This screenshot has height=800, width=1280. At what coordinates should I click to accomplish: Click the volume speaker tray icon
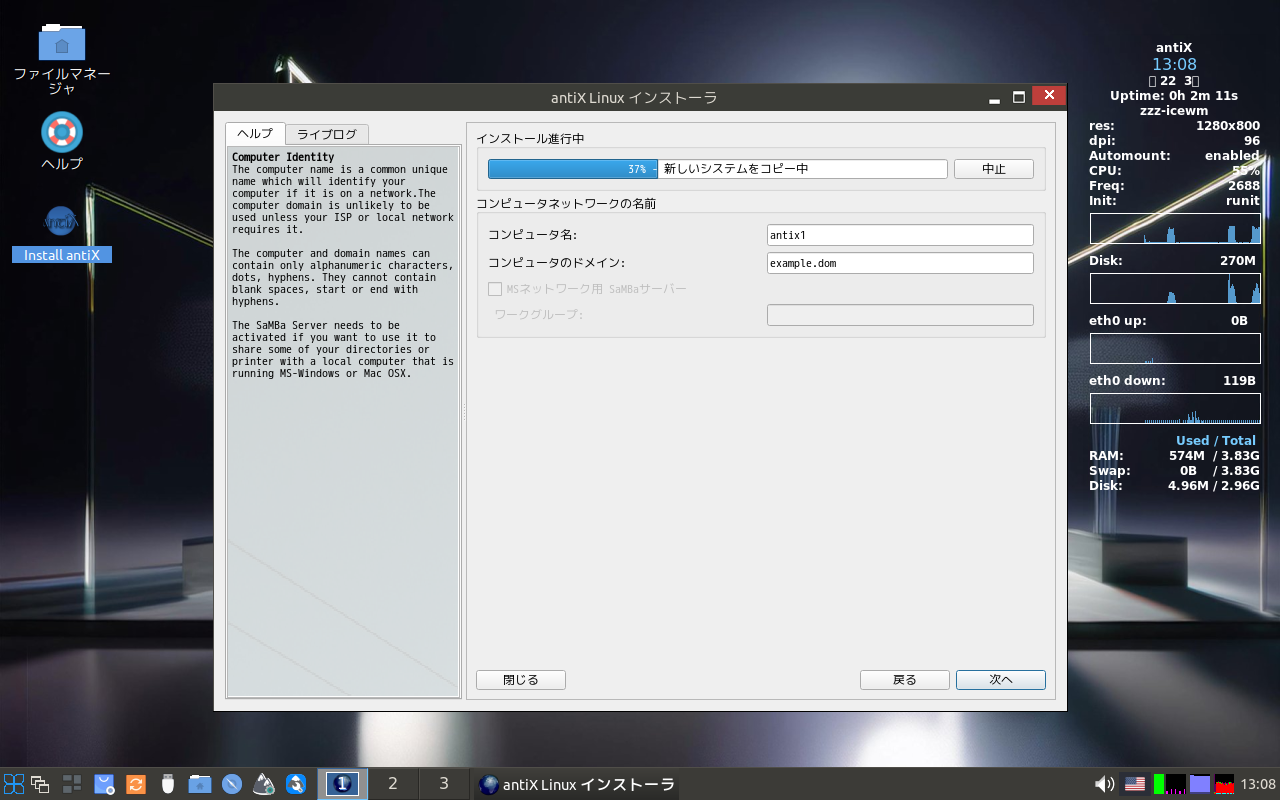click(x=1105, y=784)
